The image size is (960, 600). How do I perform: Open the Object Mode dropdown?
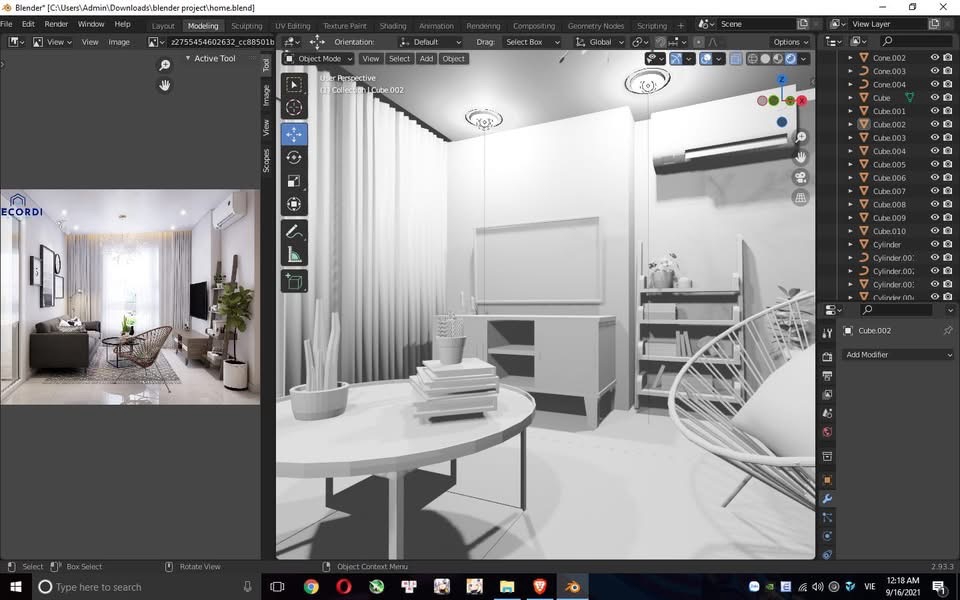[x=318, y=59]
